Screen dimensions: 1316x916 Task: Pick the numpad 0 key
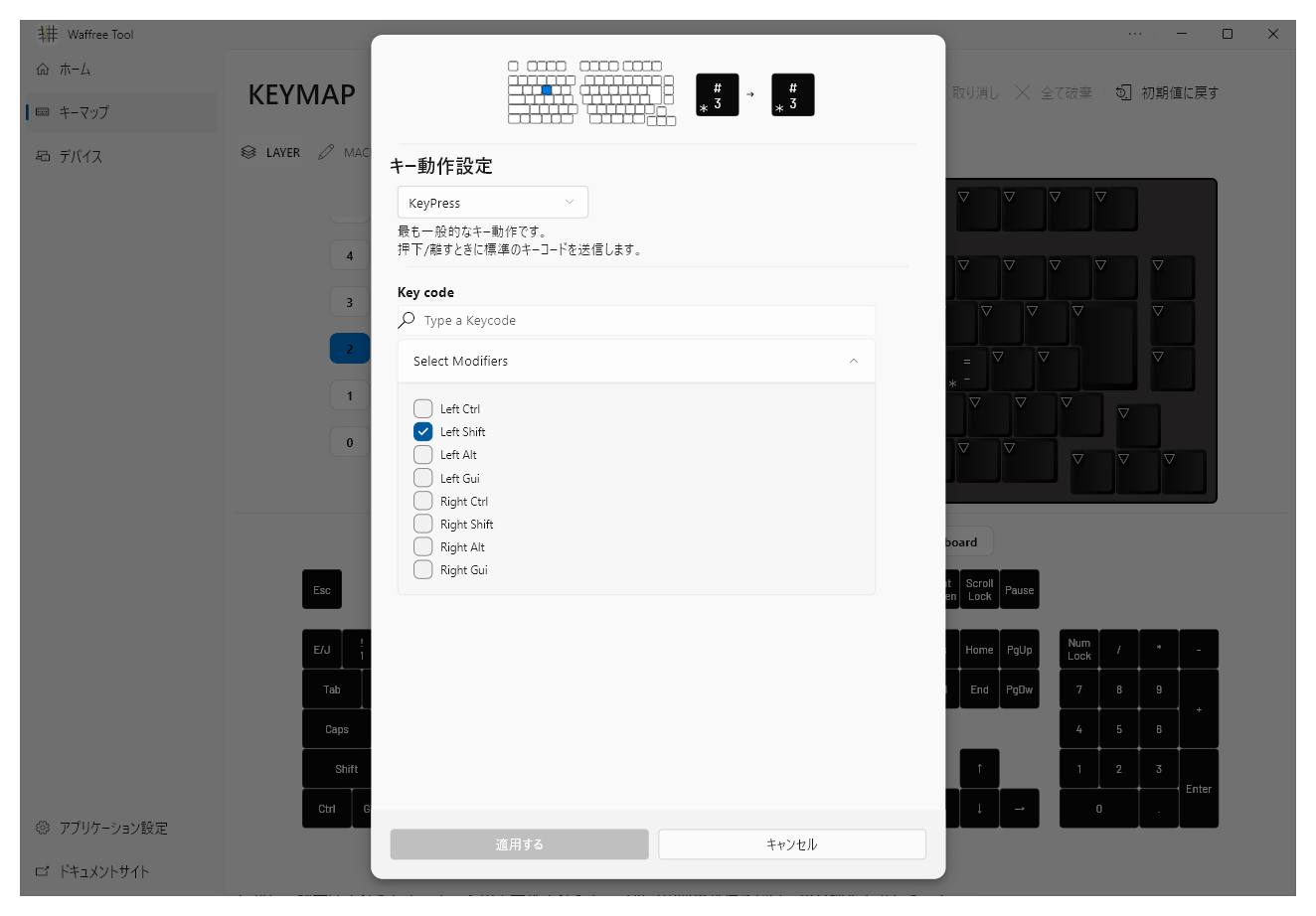(x=1098, y=809)
